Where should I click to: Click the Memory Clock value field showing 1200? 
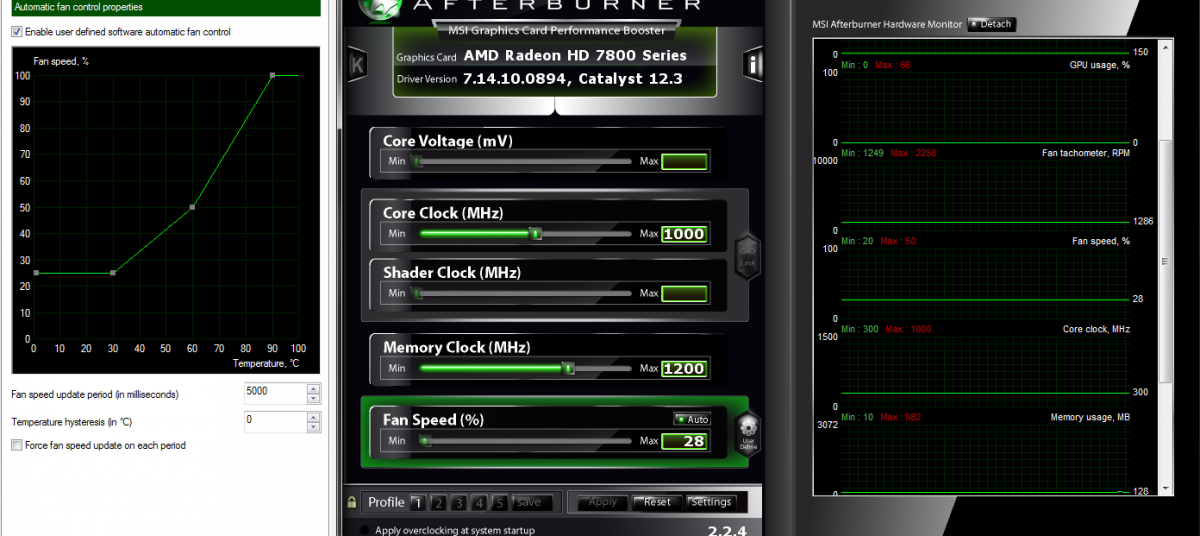(684, 368)
